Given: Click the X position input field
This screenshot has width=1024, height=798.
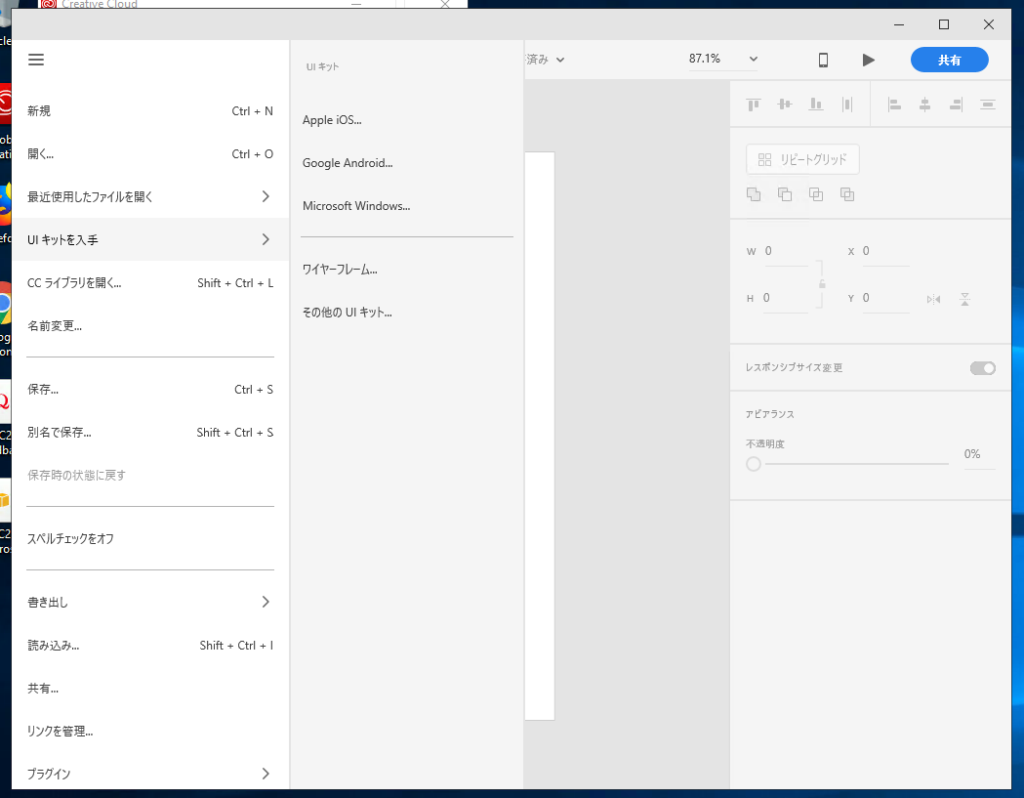Looking at the screenshot, I should [885, 251].
